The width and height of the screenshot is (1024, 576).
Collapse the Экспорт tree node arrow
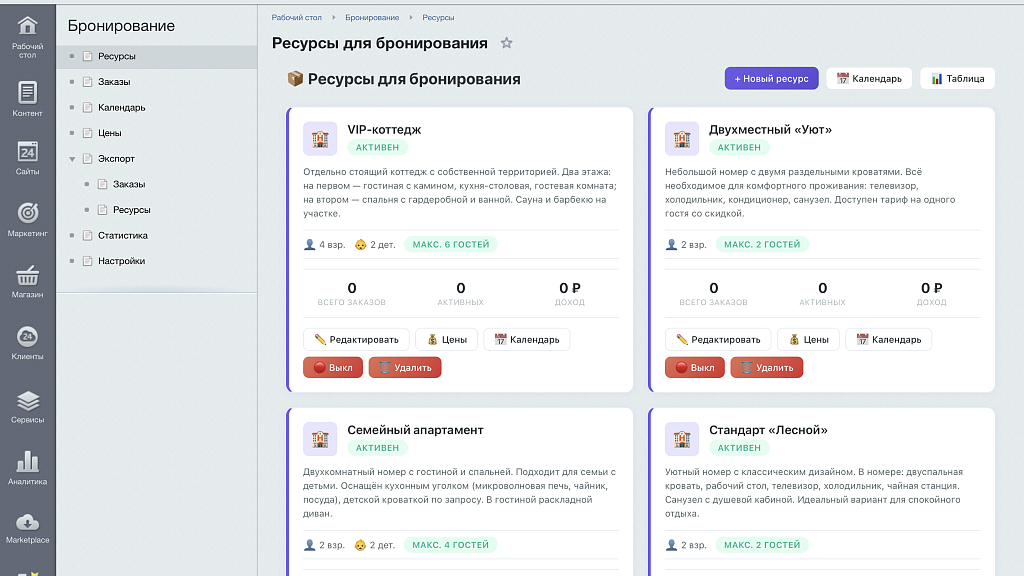(72, 159)
